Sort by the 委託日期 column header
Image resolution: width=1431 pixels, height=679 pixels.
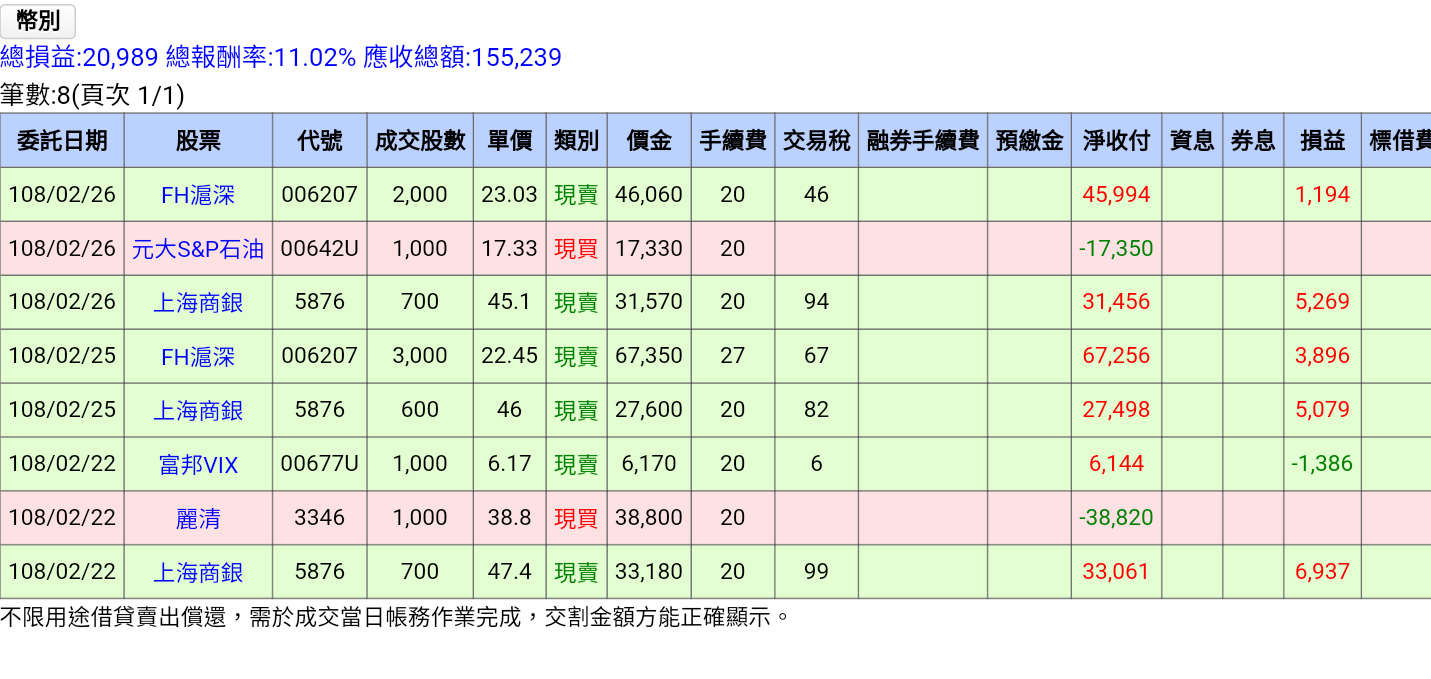[x=64, y=140]
